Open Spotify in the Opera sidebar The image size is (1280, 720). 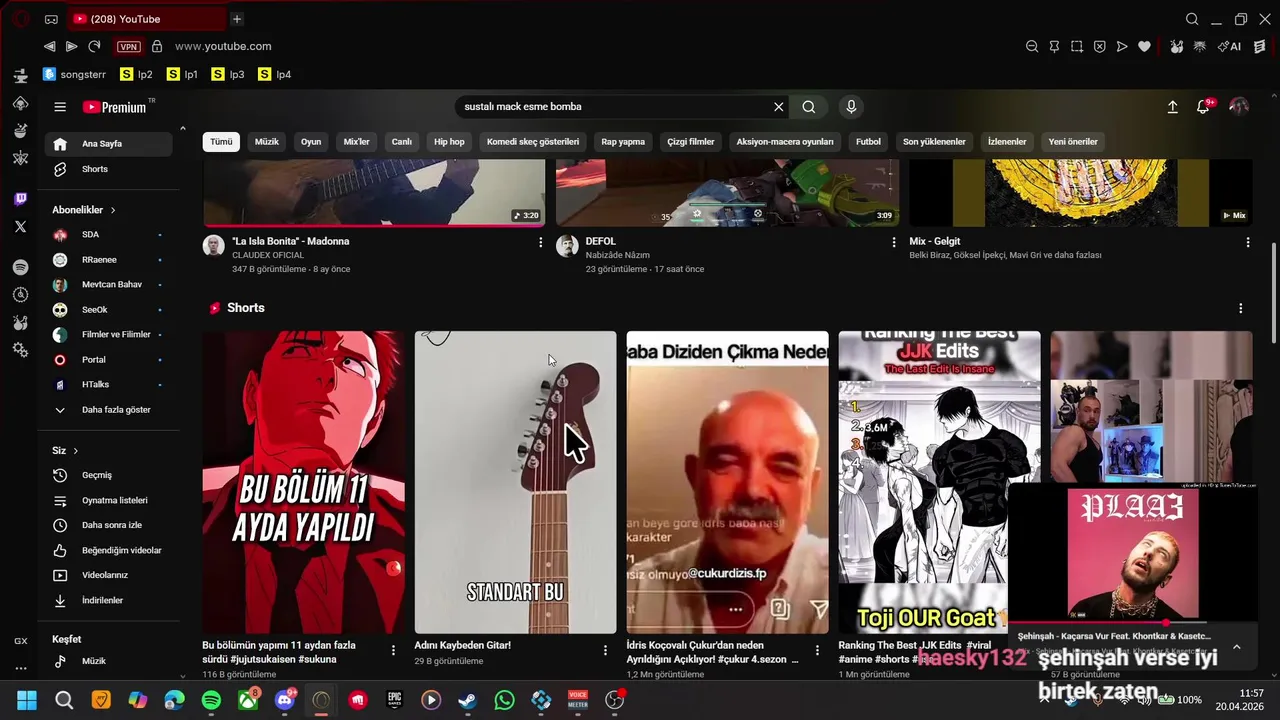pyautogui.click(x=20, y=267)
